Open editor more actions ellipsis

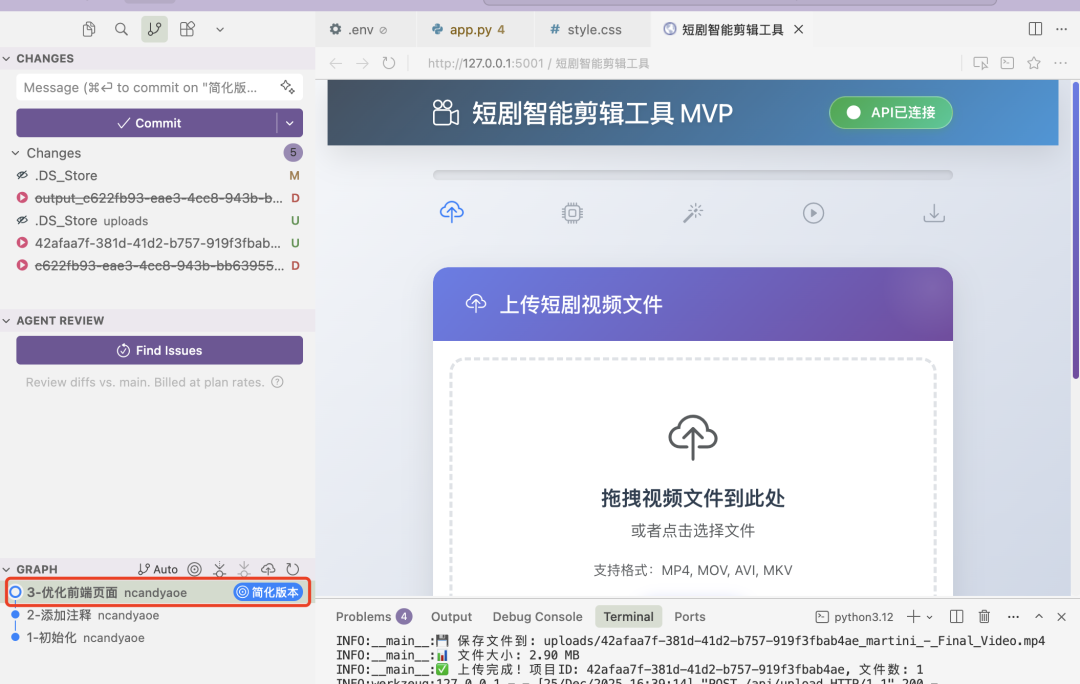tap(1061, 29)
